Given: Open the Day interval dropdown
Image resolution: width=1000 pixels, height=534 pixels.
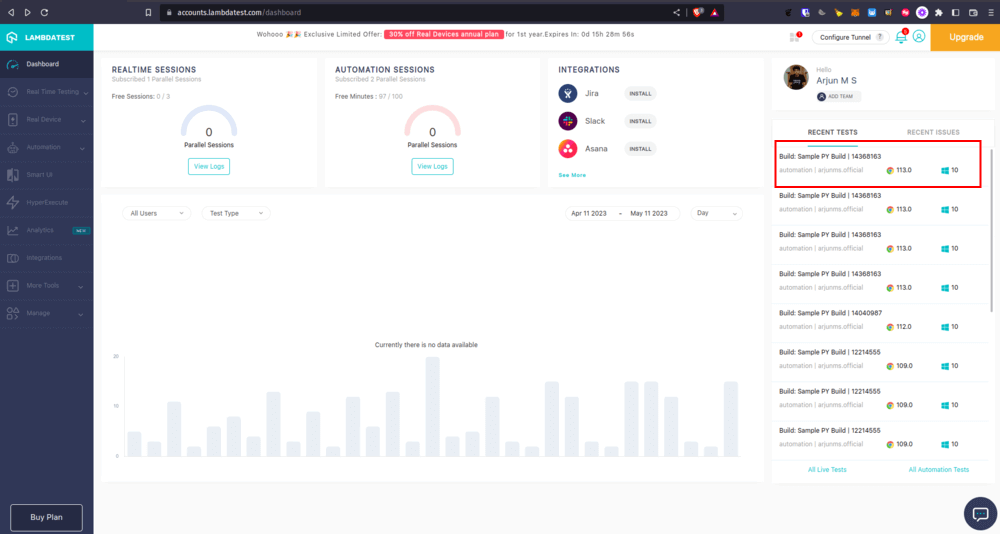Looking at the screenshot, I should pos(717,213).
